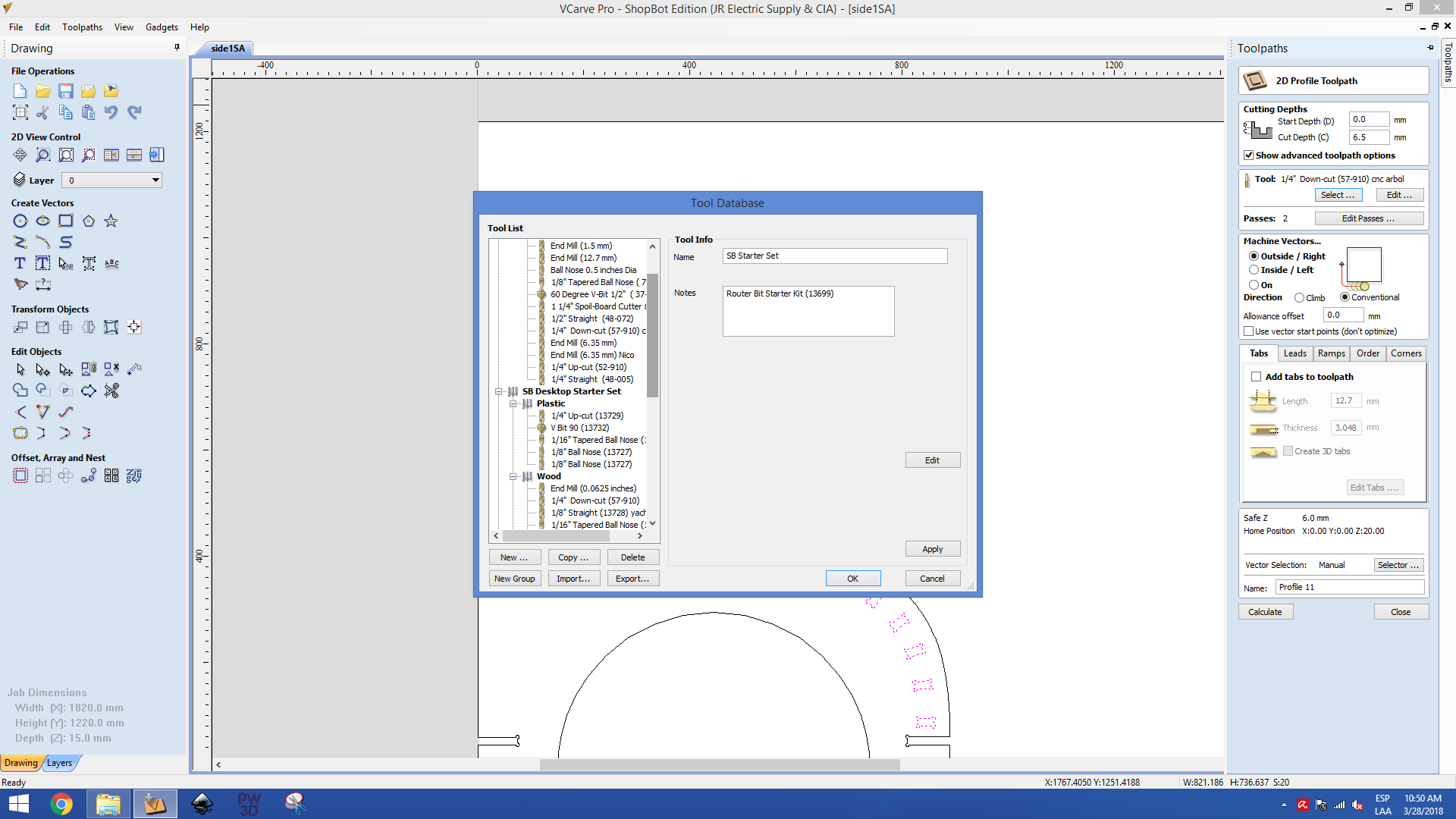Open nest parts tool
The image size is (1456, 819).
coord(134,475)
